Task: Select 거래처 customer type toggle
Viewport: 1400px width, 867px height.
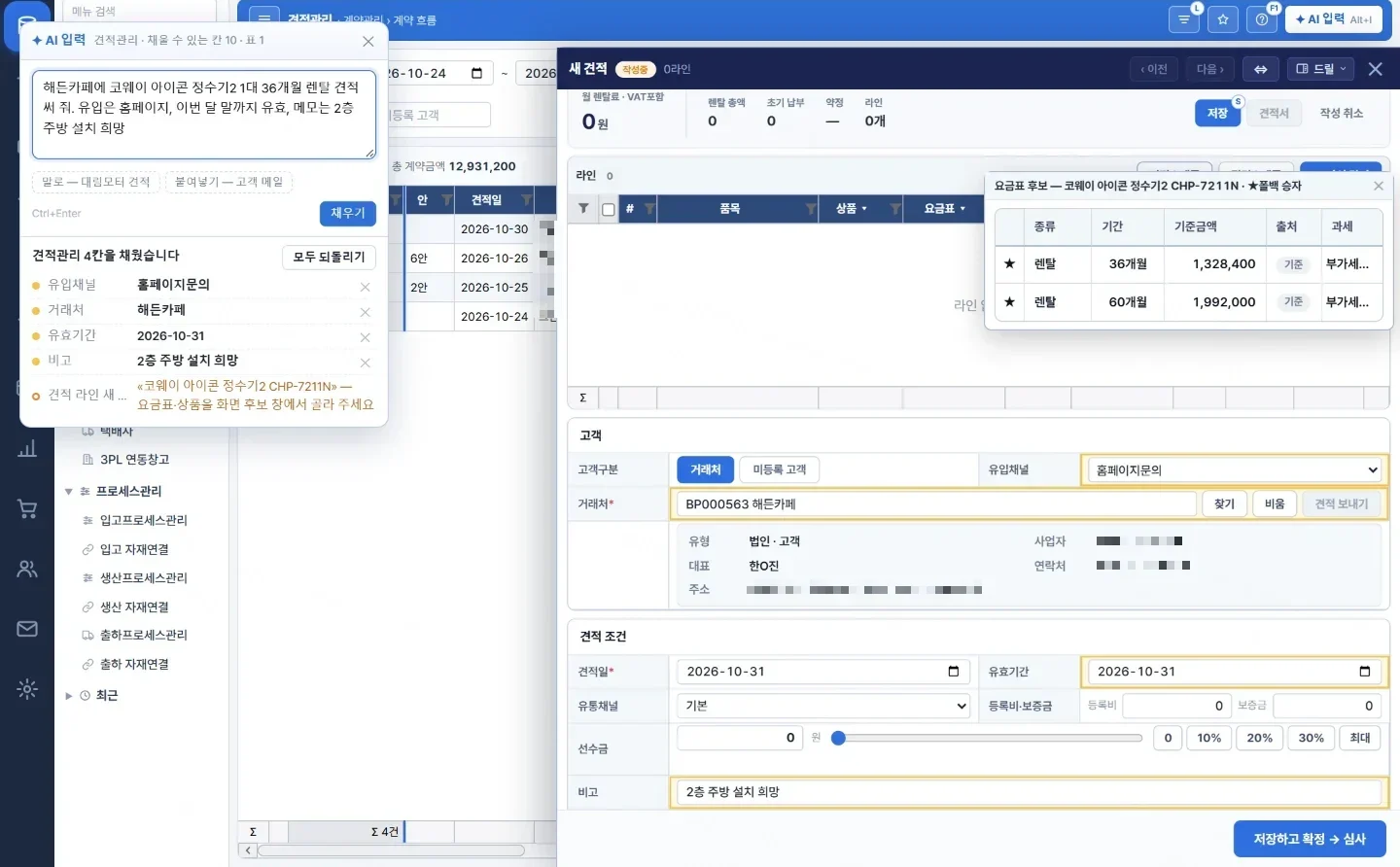Action: 706,469
